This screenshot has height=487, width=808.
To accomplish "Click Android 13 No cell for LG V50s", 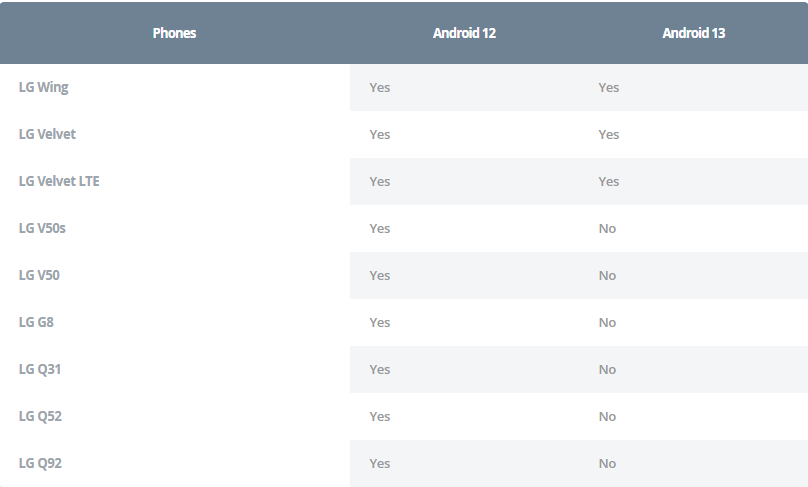I will pyautogui.click(x=607, y=228).
